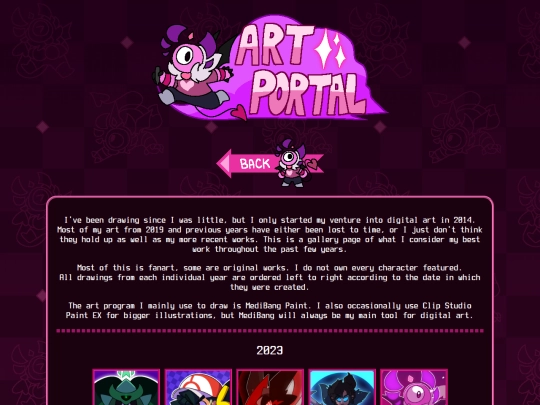Click the word PORTAL in the logo

(308, 94)
